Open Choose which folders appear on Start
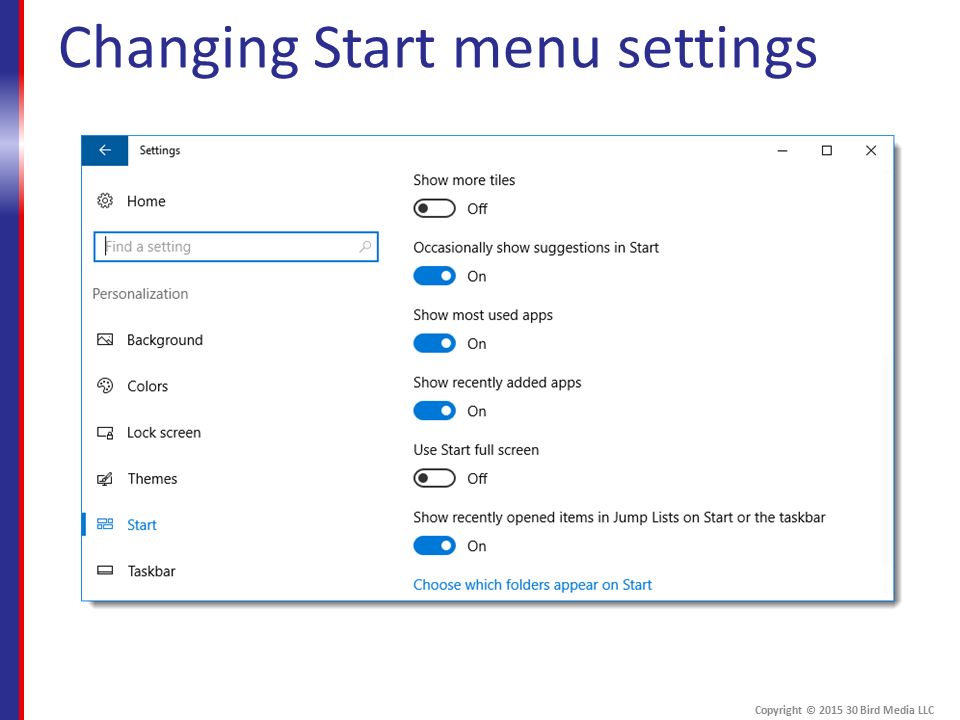The height and width of the screenshot is (720, 960). coord(532,585)
